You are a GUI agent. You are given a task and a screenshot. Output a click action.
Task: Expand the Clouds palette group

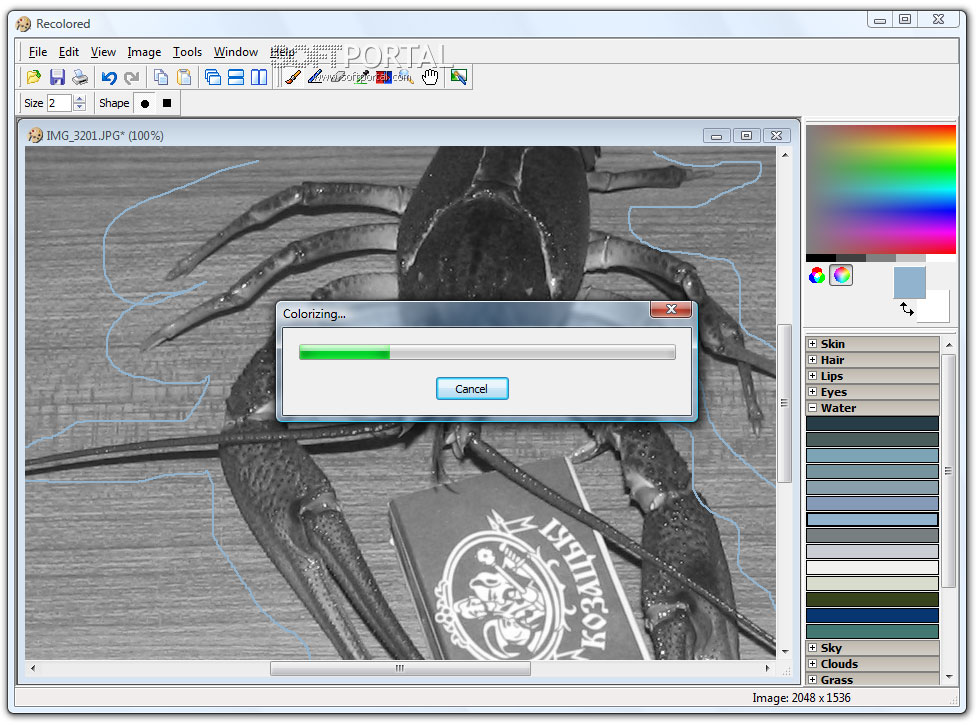(812, 664)
